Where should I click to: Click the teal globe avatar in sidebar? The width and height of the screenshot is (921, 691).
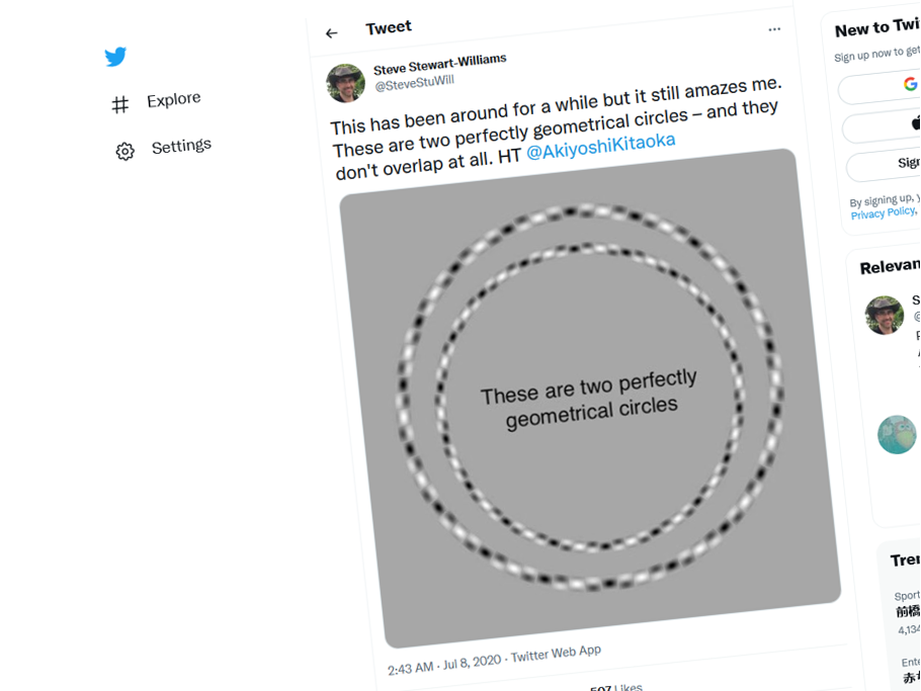tap(897, 435)
